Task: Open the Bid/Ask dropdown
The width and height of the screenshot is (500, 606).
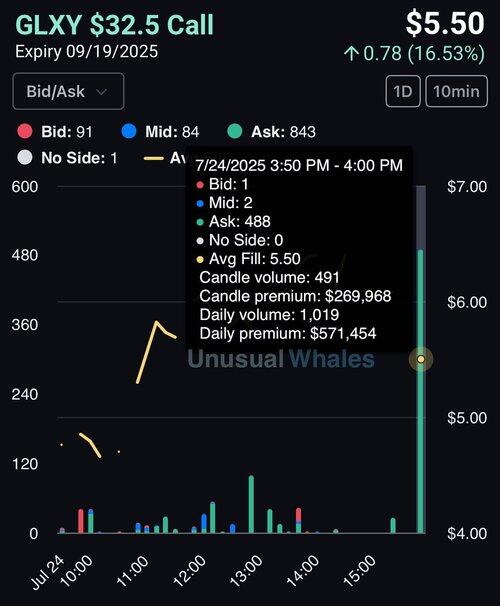Action: click(x=68, y=91)
